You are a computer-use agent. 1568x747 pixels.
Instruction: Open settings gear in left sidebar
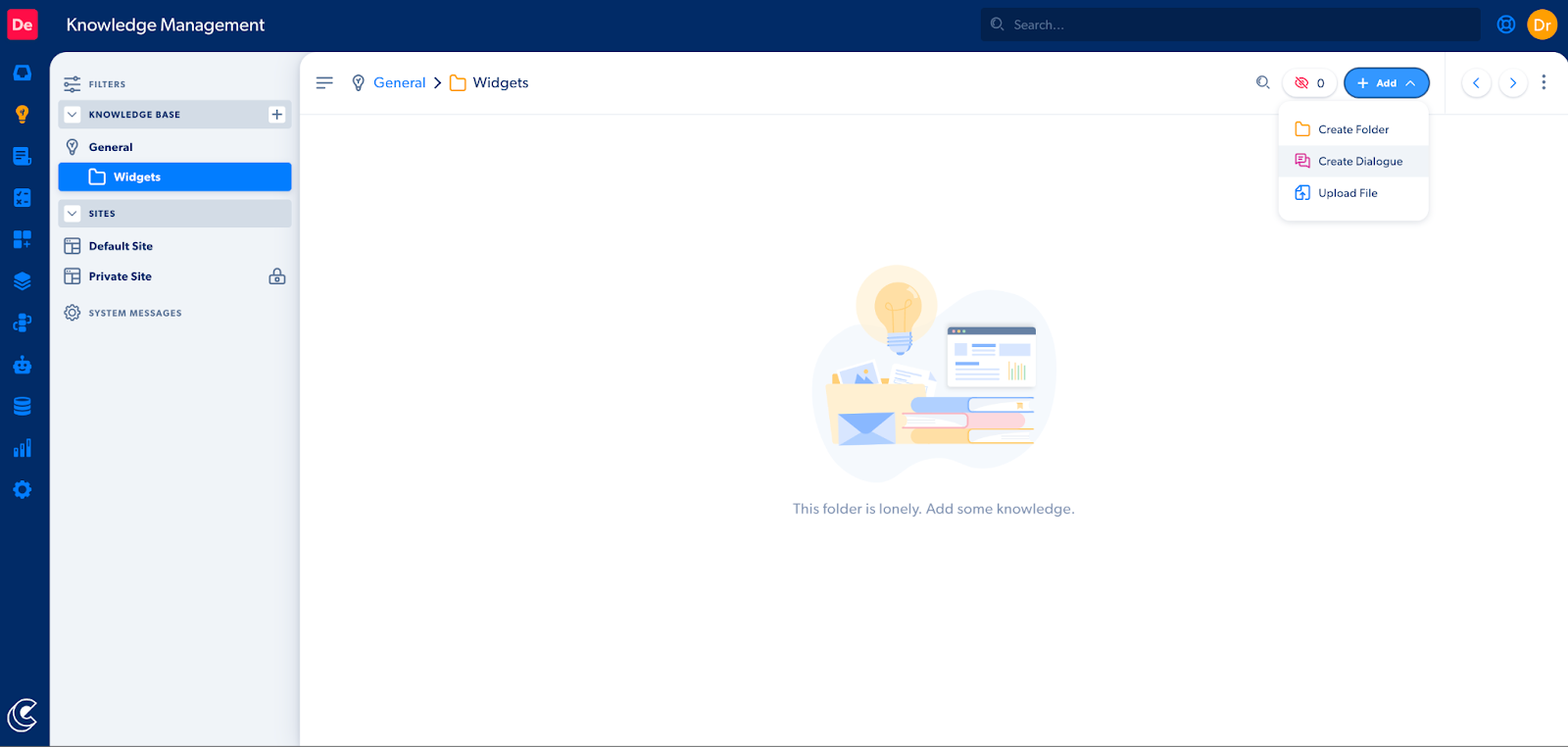[22, 490]
